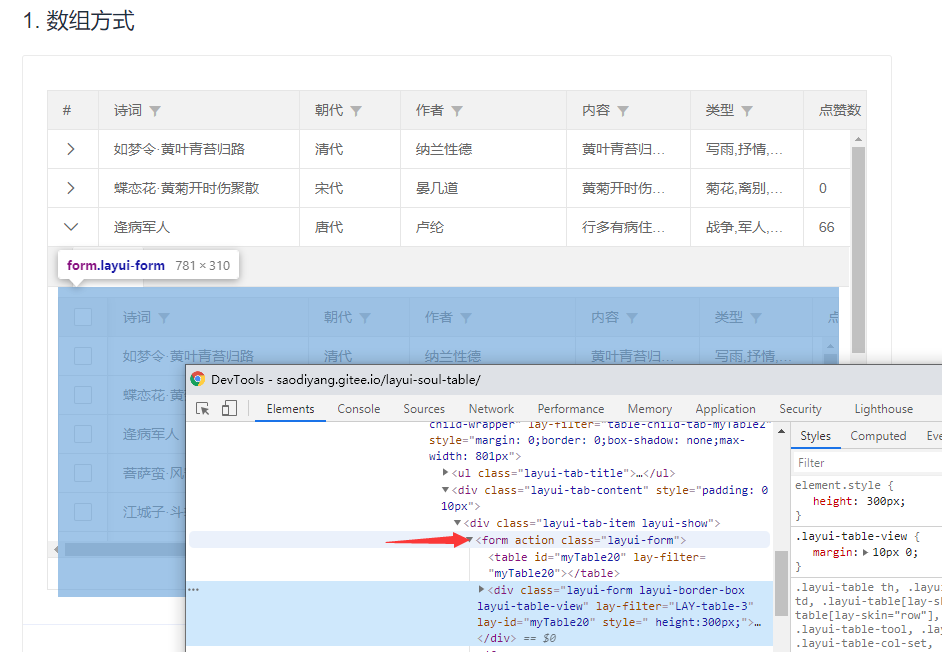Select the Styles sidebar tab
Image resolution: width=942 pixels, height=652 pixels.
click(x=815, y=436)
